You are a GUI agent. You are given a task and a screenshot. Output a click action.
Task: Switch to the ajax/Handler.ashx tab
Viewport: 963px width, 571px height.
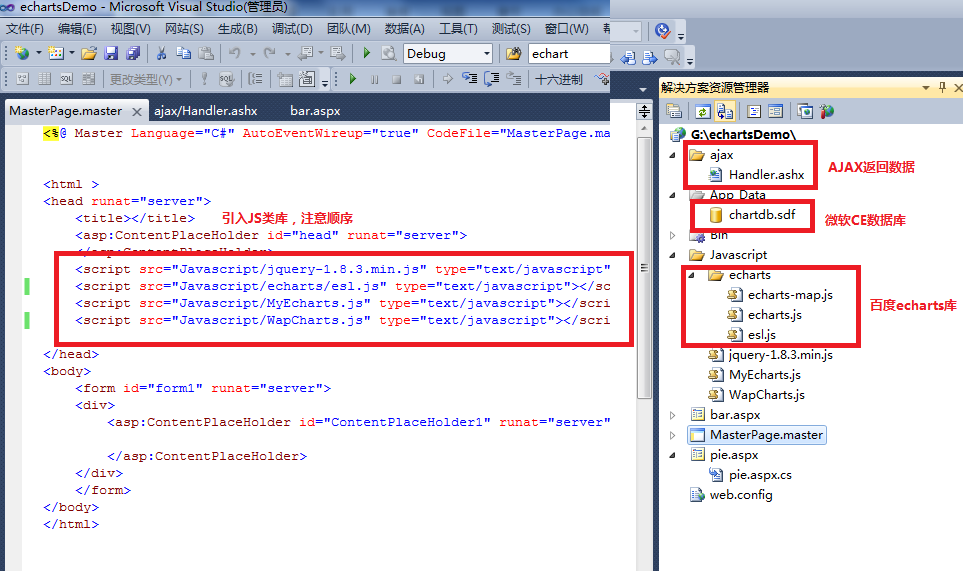point(206,111)
